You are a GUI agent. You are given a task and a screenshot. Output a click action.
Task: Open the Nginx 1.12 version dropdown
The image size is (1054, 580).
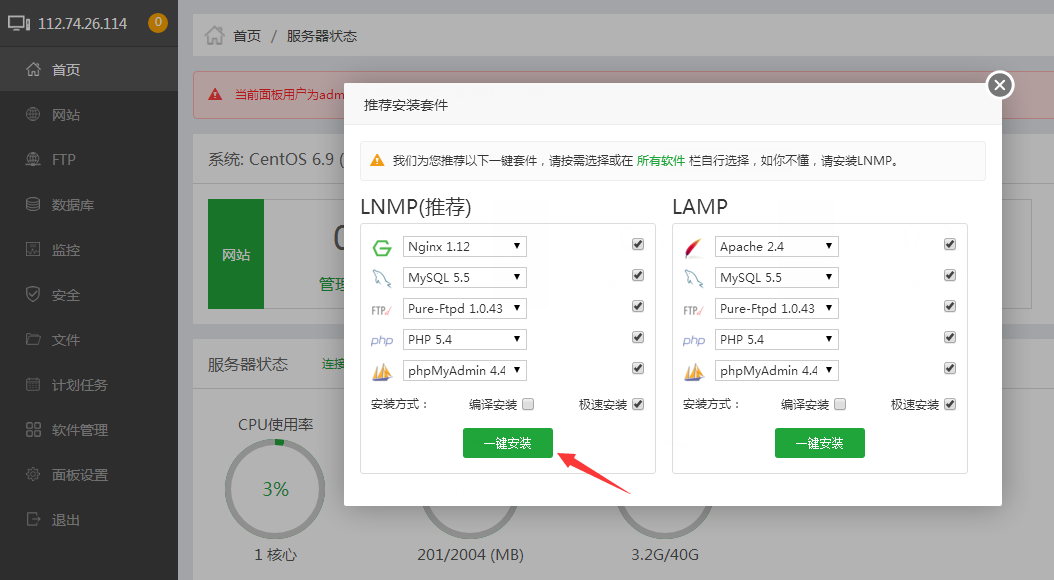click(464, 247)
